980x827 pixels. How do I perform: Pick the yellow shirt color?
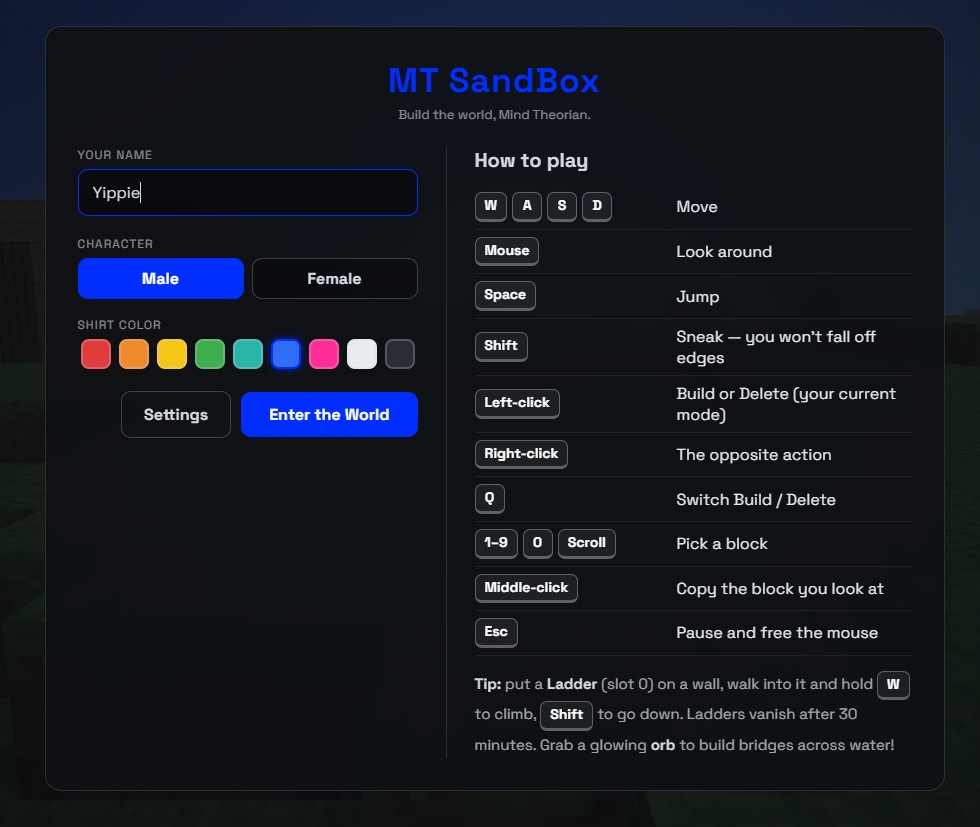pyautogui.click(x=172, y=354)
